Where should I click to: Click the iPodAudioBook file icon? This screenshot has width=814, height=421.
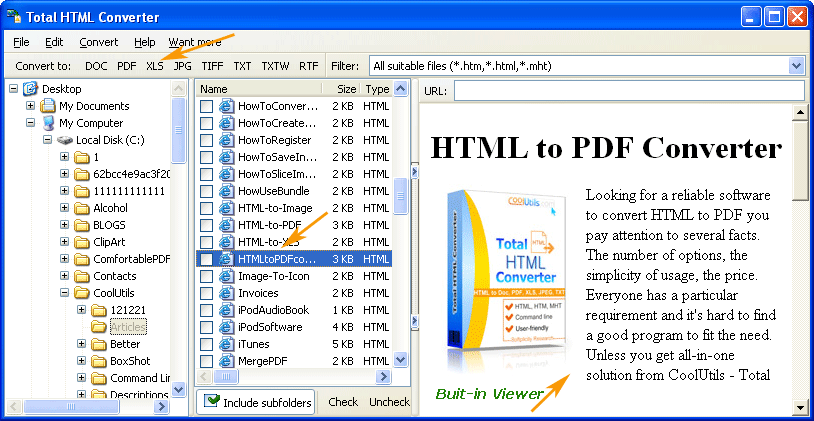[x=225, y=310]
